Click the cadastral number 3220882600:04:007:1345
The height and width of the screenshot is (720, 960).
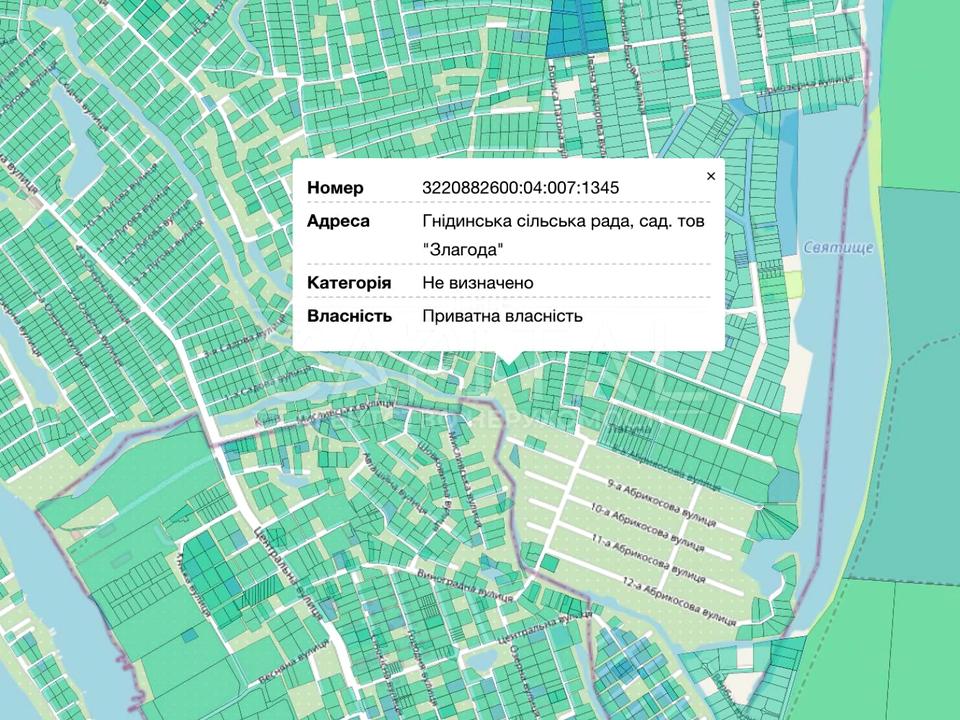click(520, 187)
